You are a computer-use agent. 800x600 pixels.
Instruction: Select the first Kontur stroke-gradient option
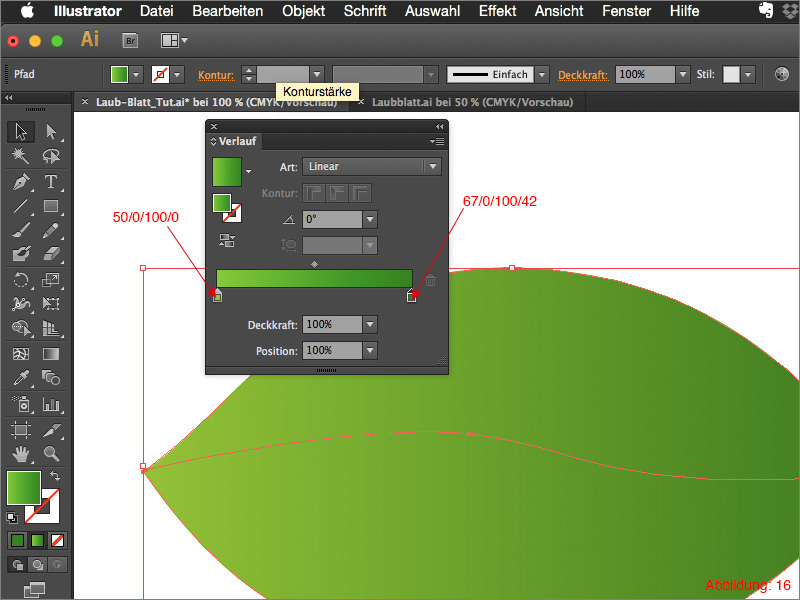312,193
